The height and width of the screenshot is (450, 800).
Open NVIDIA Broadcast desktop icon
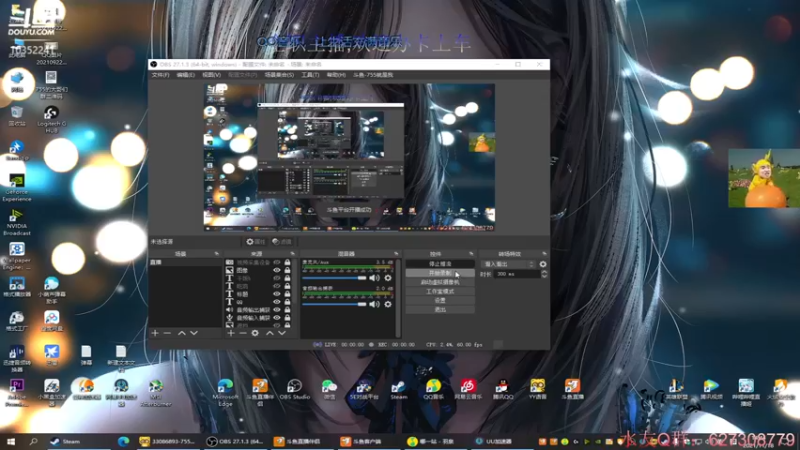coord(17,221)
